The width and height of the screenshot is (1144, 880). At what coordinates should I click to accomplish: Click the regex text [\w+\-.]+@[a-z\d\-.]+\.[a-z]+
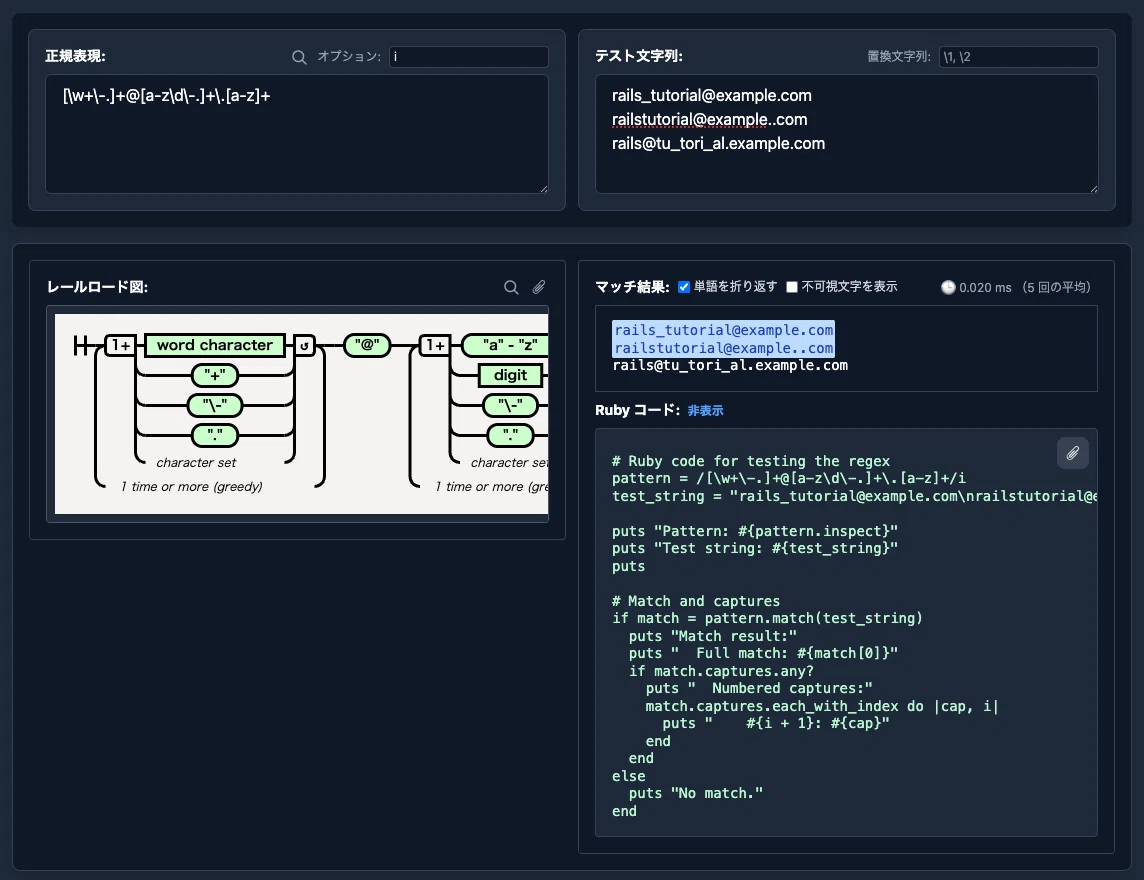tap(166, 96)
